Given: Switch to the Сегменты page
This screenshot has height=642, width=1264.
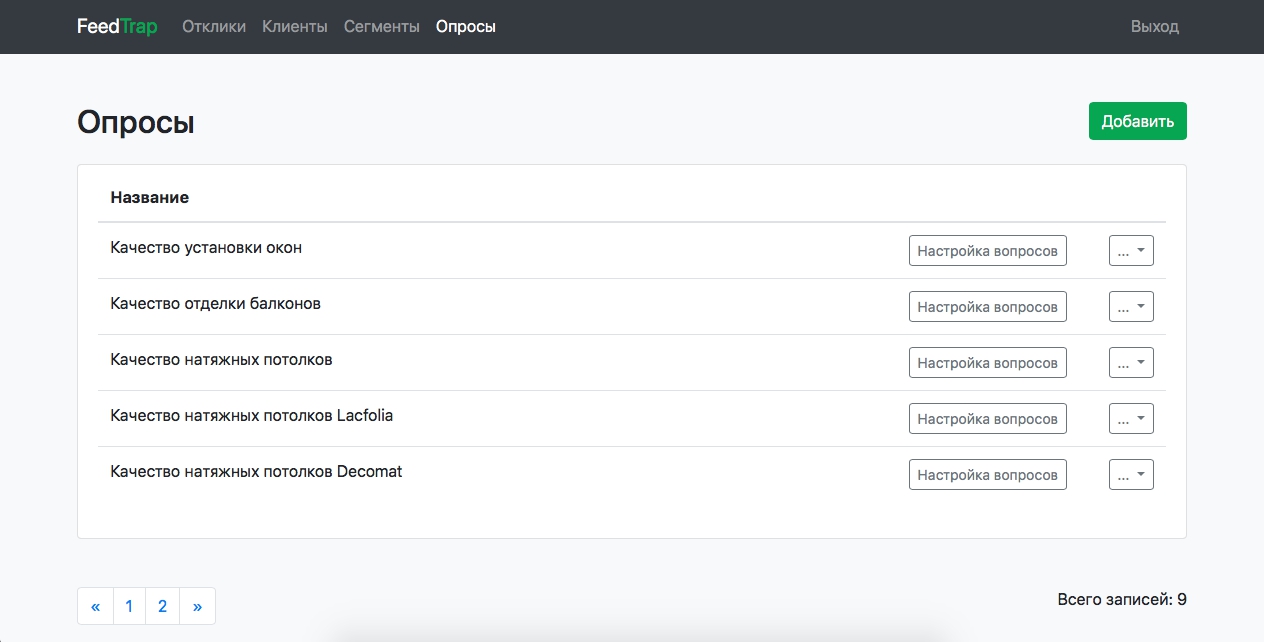Looking at the screenshot, I should [382, 27].
